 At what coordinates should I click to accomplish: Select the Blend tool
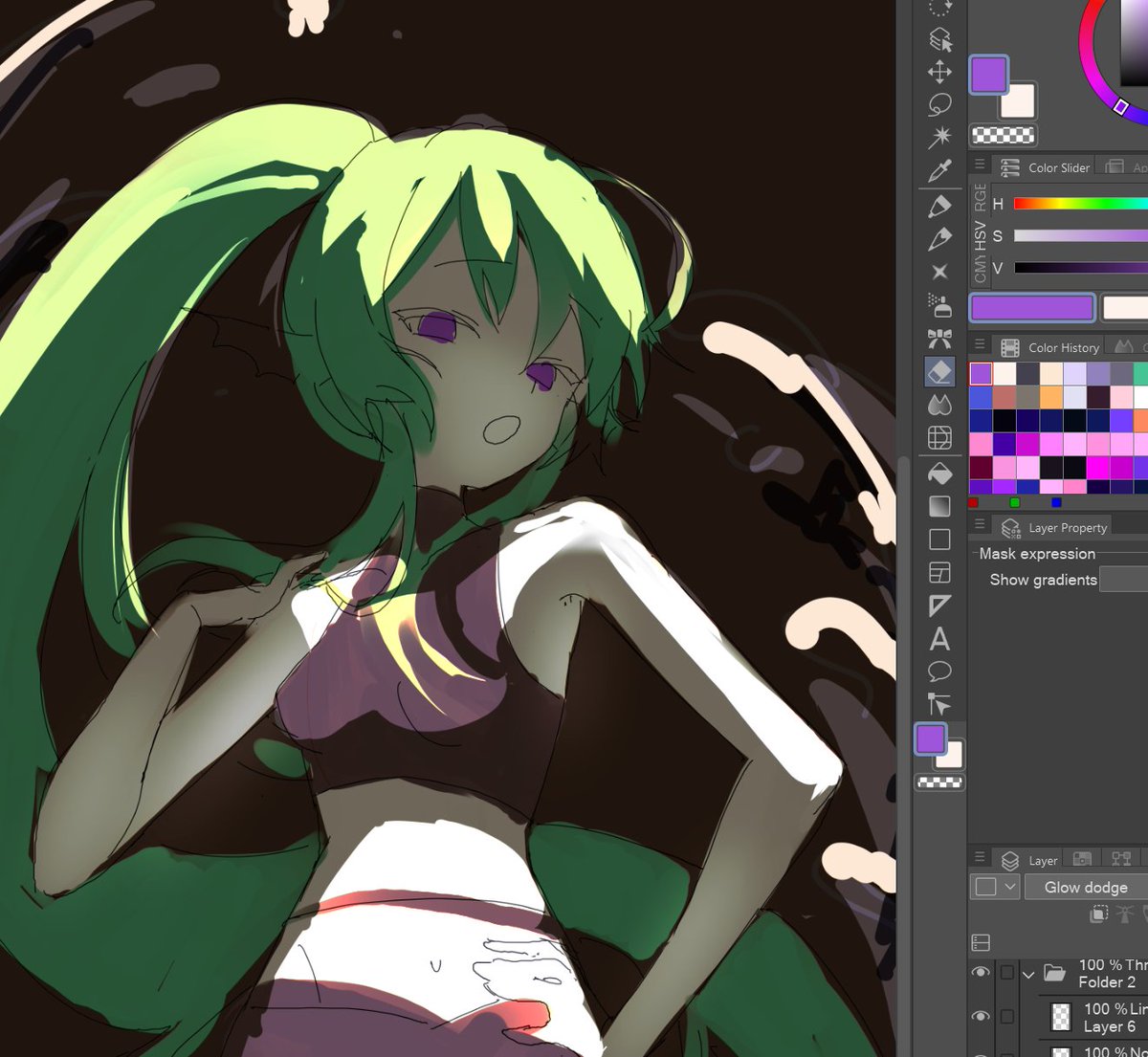click(940, 405)
